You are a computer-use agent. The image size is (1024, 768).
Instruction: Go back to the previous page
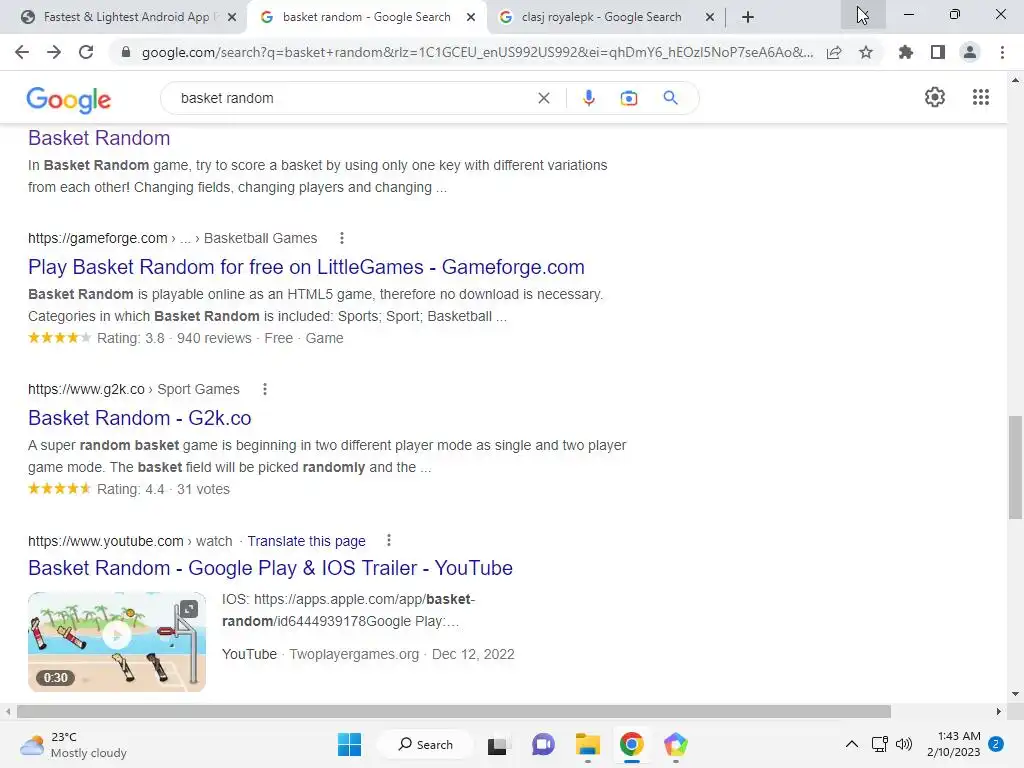tap(22, 52)
